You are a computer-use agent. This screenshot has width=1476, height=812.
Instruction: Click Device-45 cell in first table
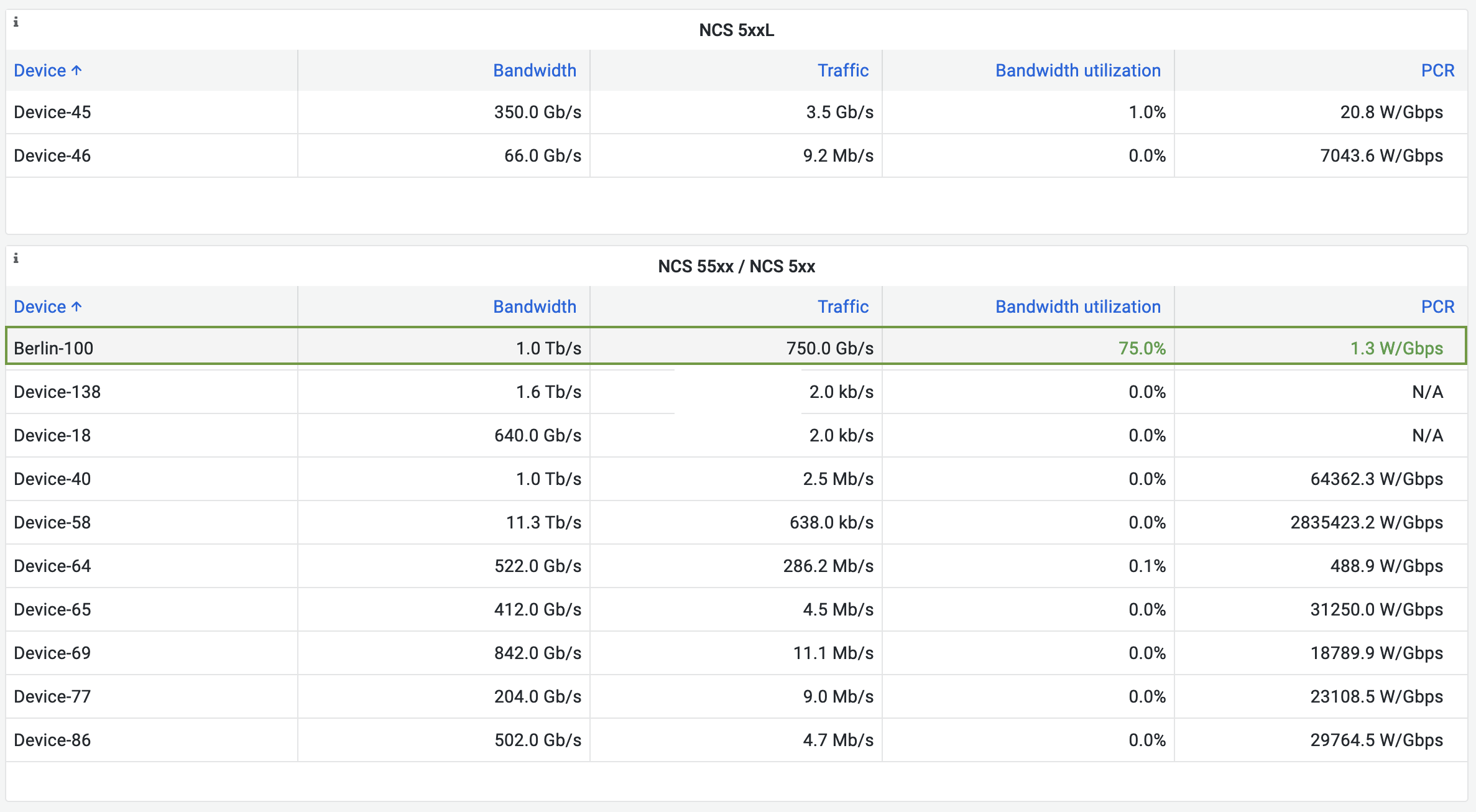[52, 113]
